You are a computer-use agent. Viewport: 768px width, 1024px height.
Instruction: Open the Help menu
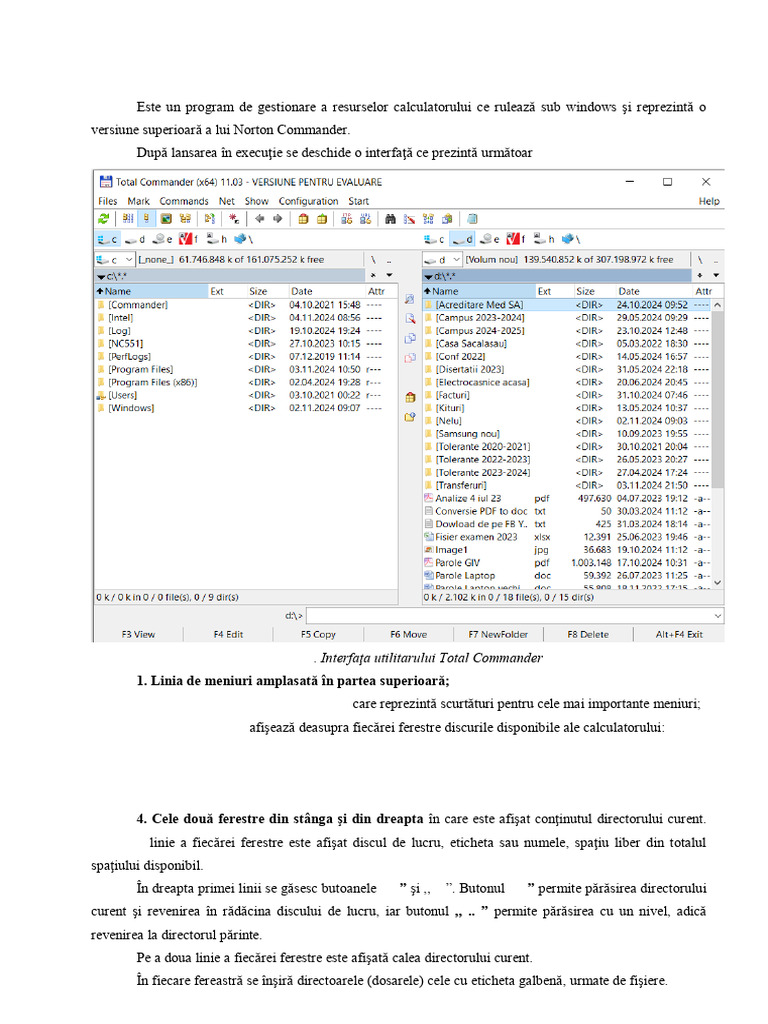tap(709, 201)
